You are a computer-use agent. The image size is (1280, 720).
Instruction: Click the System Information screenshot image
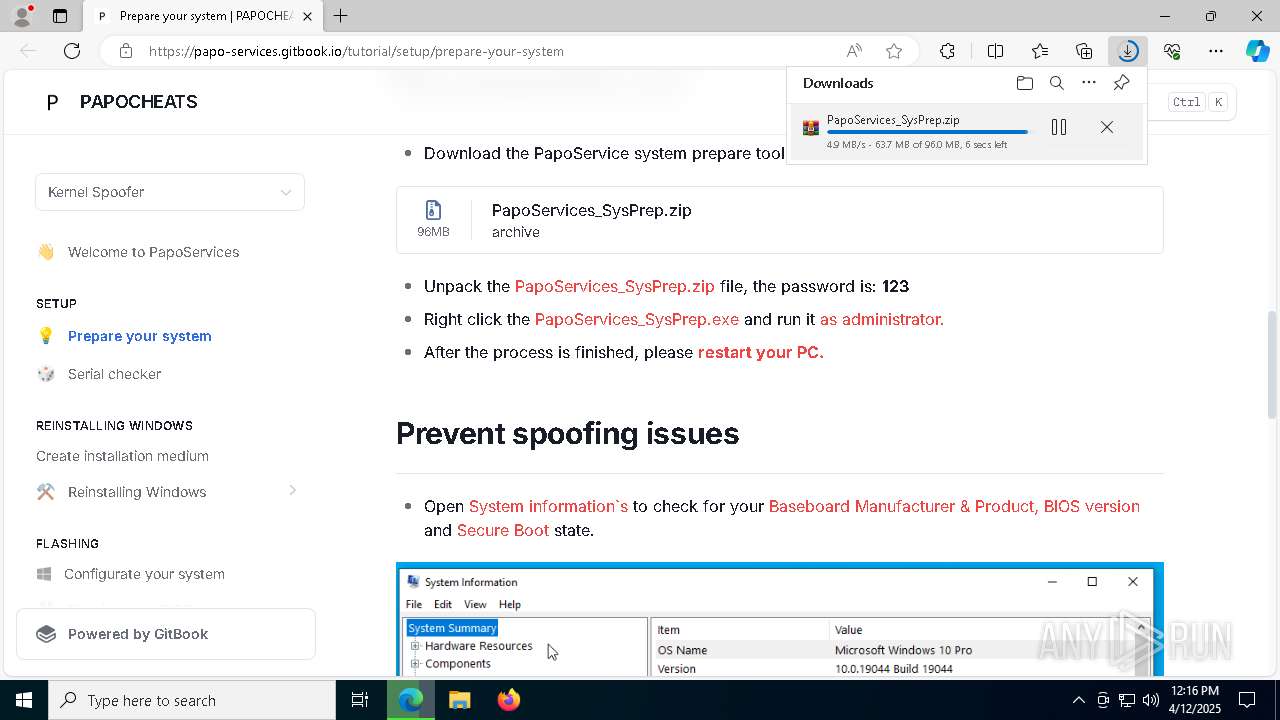coord(780,620)
